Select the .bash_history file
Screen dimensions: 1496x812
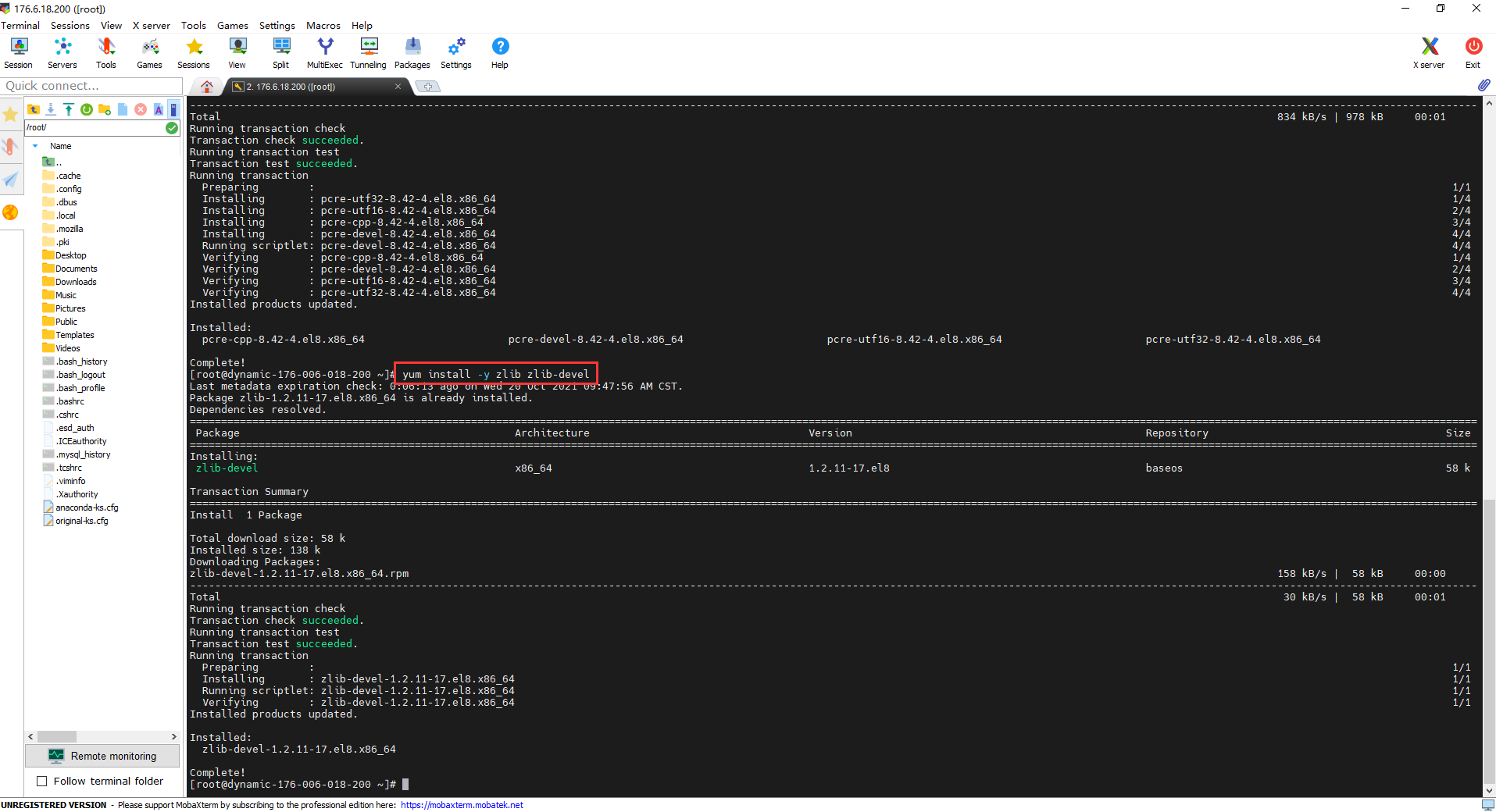point(75,361)
